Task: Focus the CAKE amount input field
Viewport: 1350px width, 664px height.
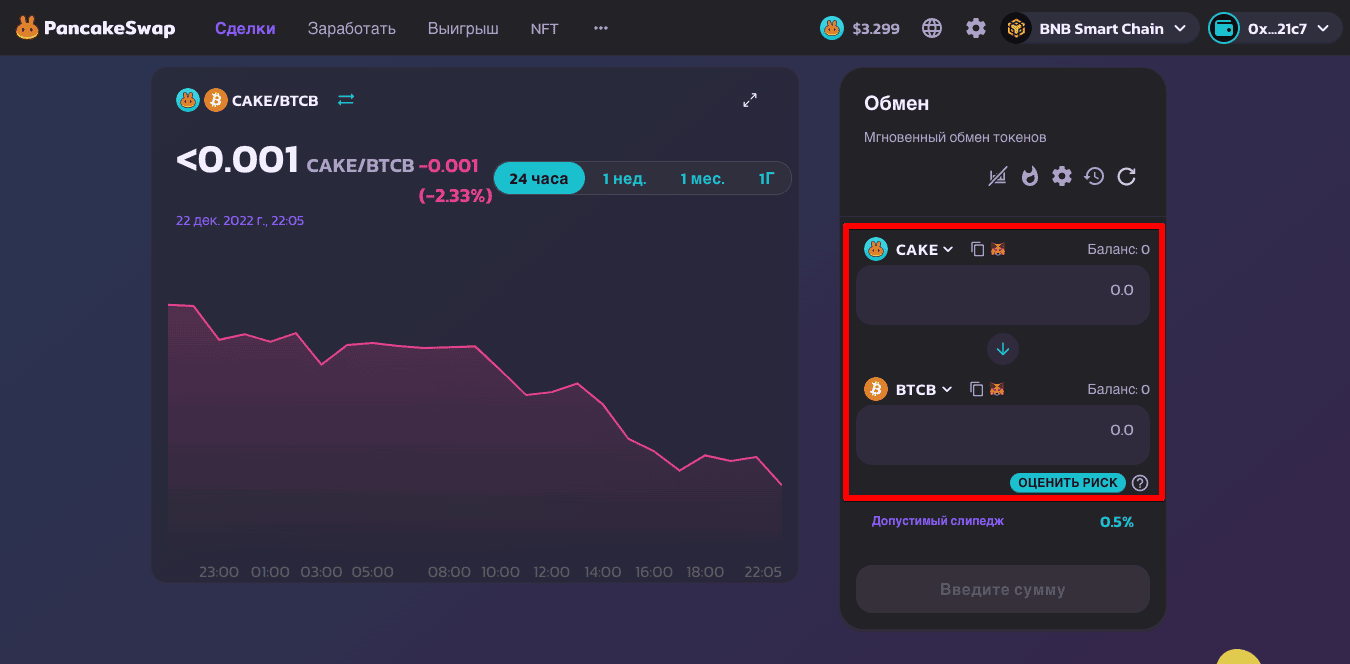Action: pos(1003,294)
